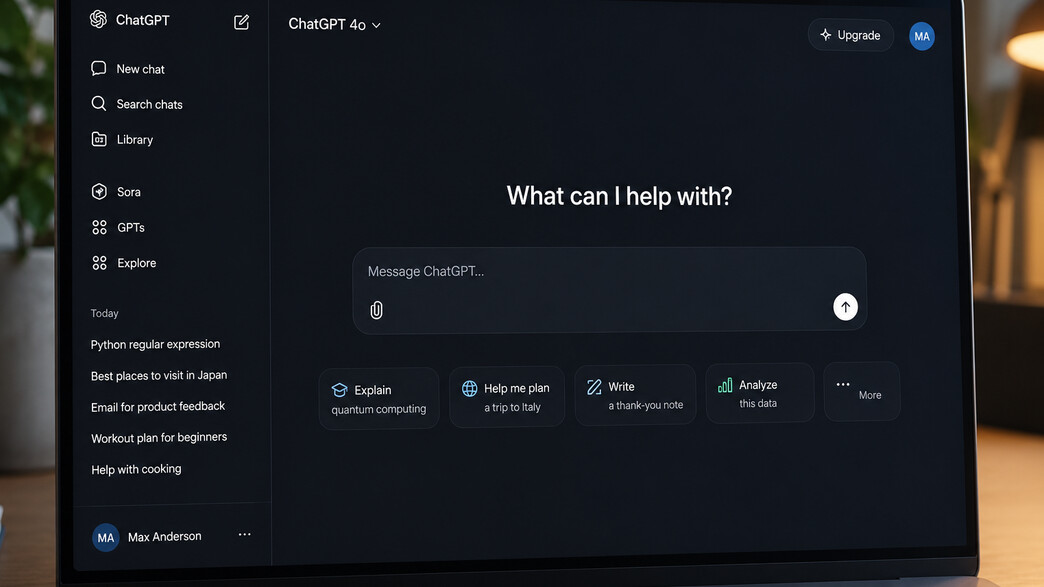This screenshot has height=587, width=1044.
Task: Open Best places to visit in Japan chat
Action: coord(158,375)
